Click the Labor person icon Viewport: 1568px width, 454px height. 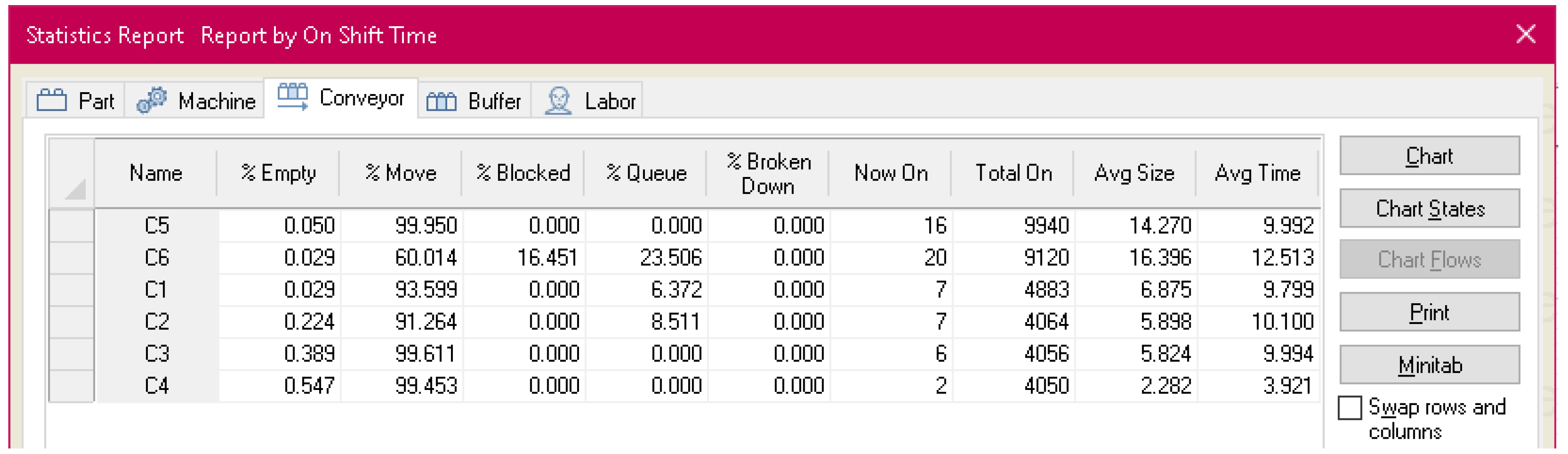tap(558, 100)
